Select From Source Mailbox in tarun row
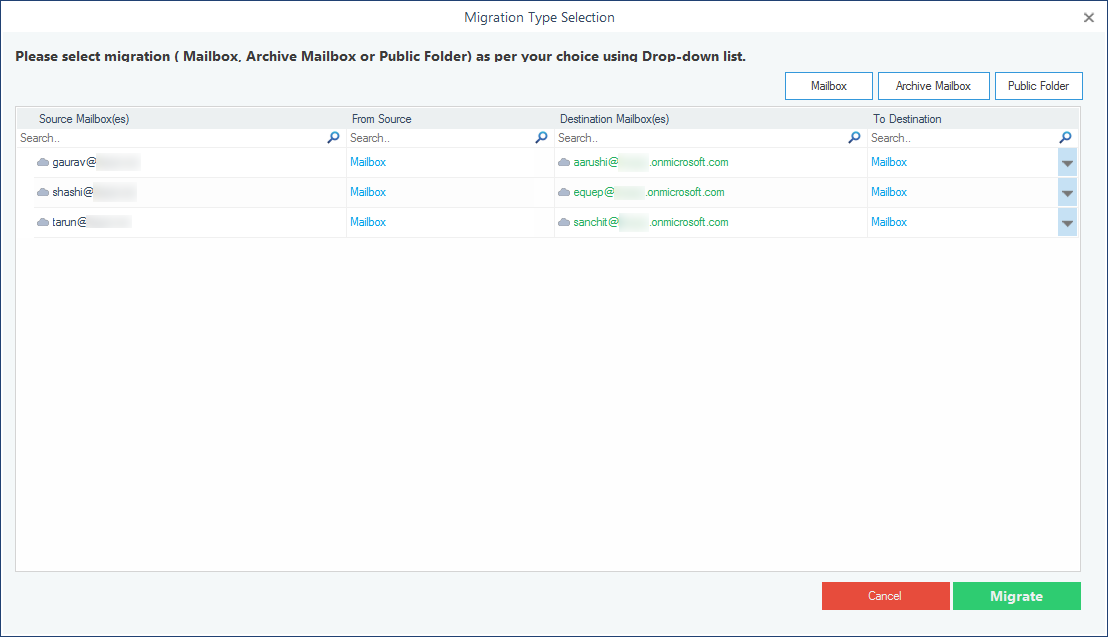This screenshot has height=640, width=1111. 368,222
